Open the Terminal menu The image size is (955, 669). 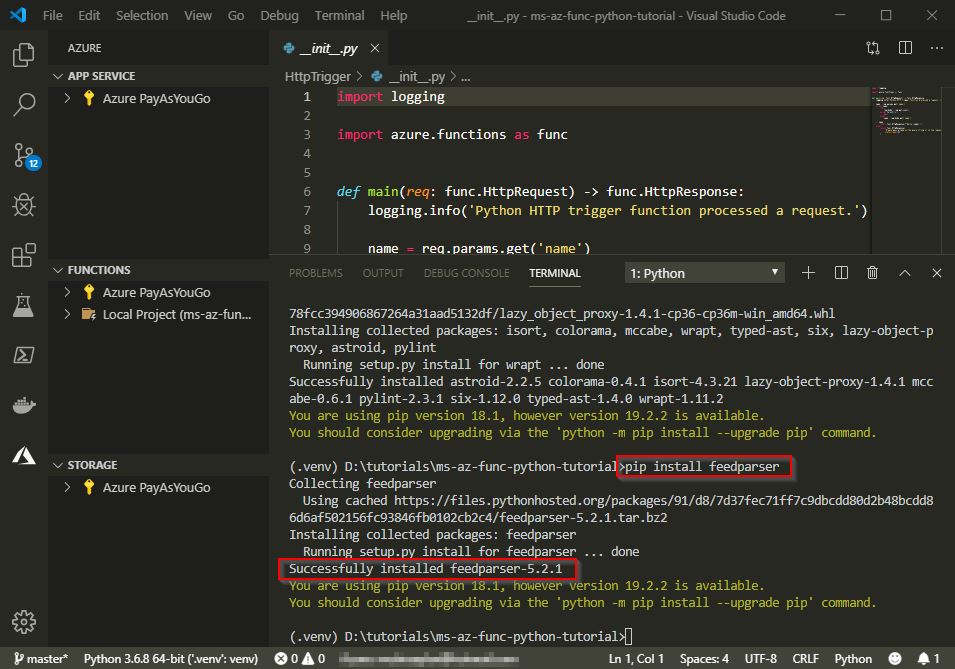click(339, 15)
